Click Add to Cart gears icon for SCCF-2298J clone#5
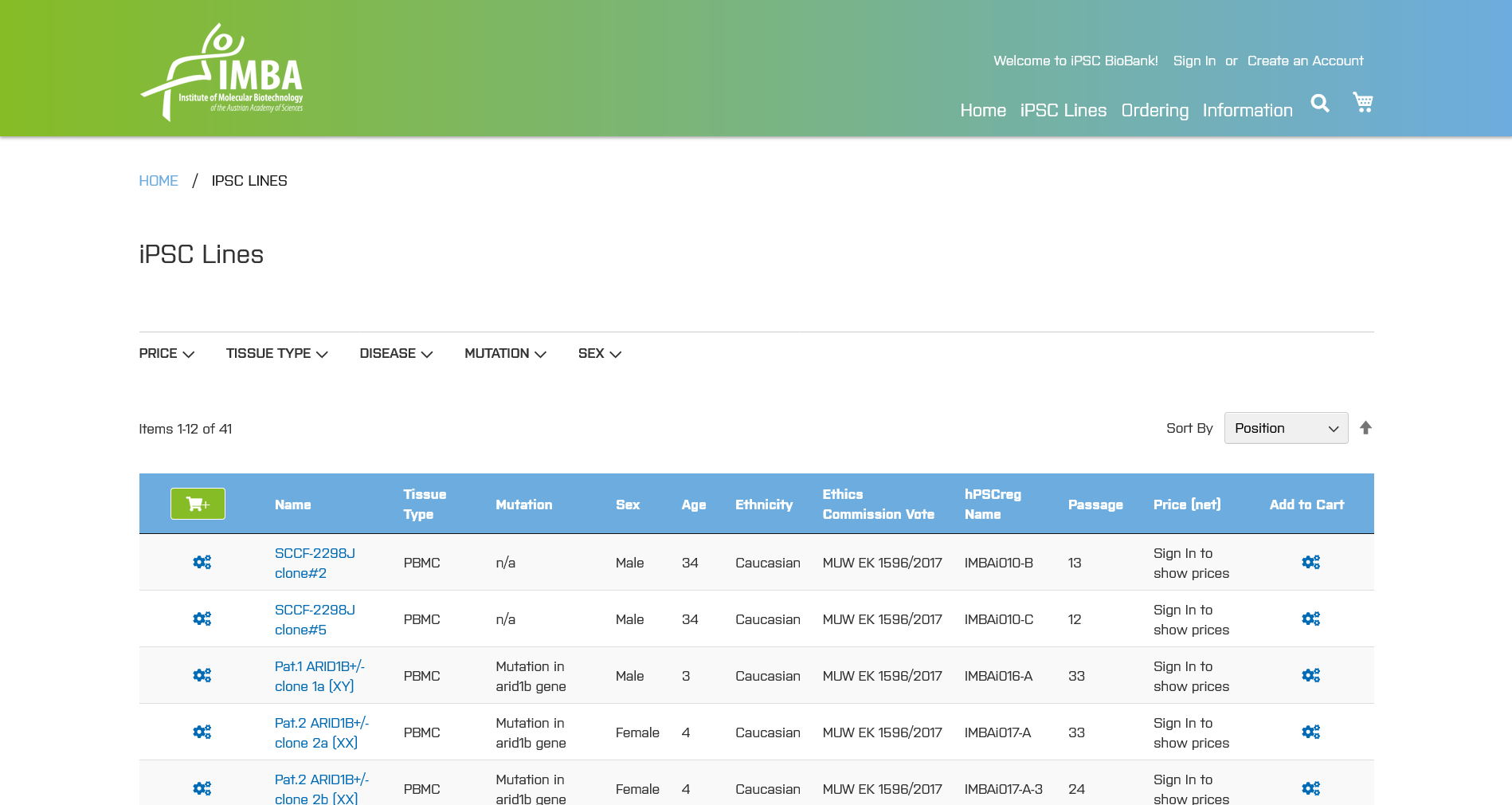Image resolution: width=1512 pixels, height=805 pixels. [x=1310, y=619]
